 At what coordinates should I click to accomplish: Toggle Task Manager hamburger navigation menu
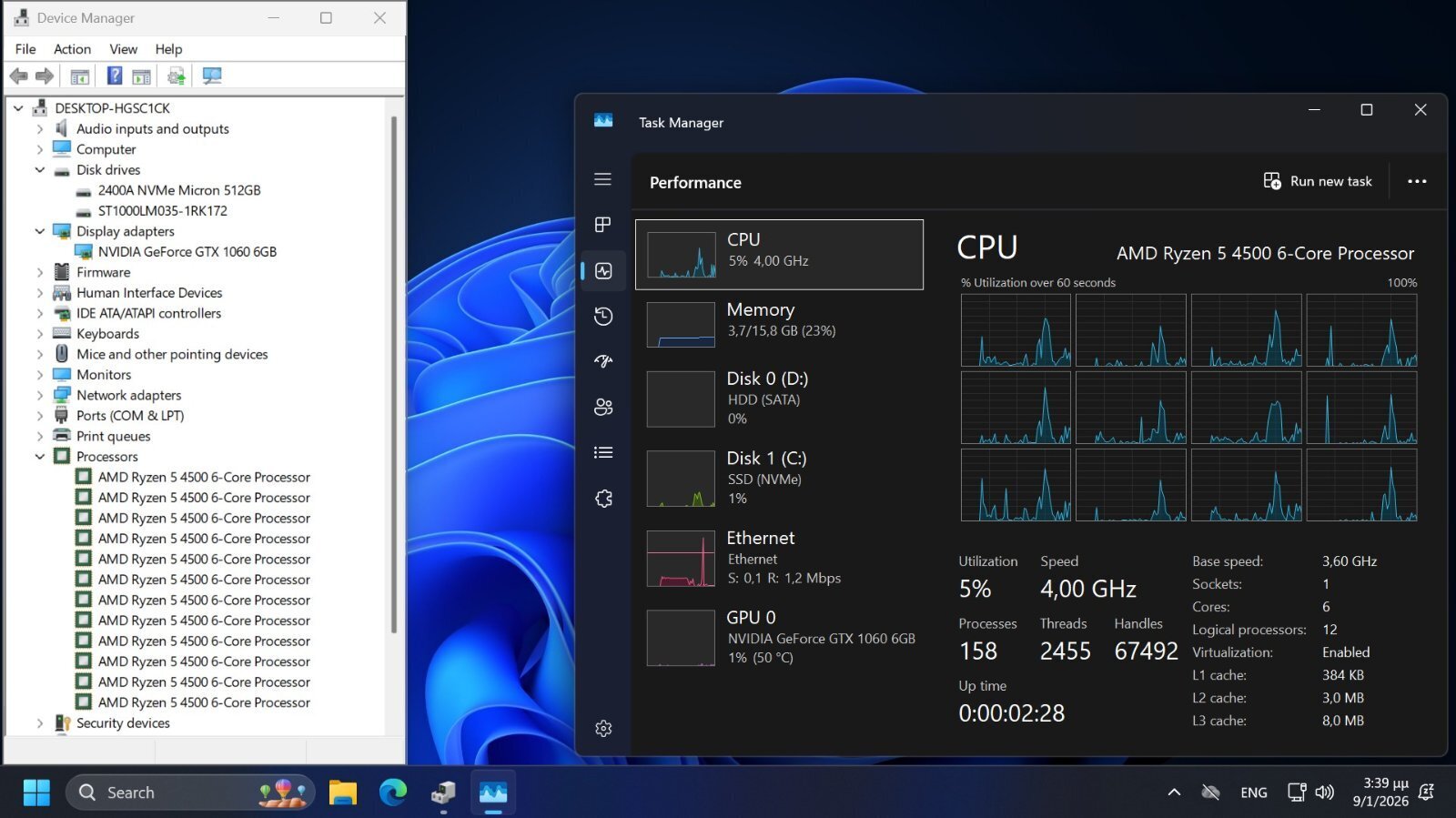tap(602, 179)
